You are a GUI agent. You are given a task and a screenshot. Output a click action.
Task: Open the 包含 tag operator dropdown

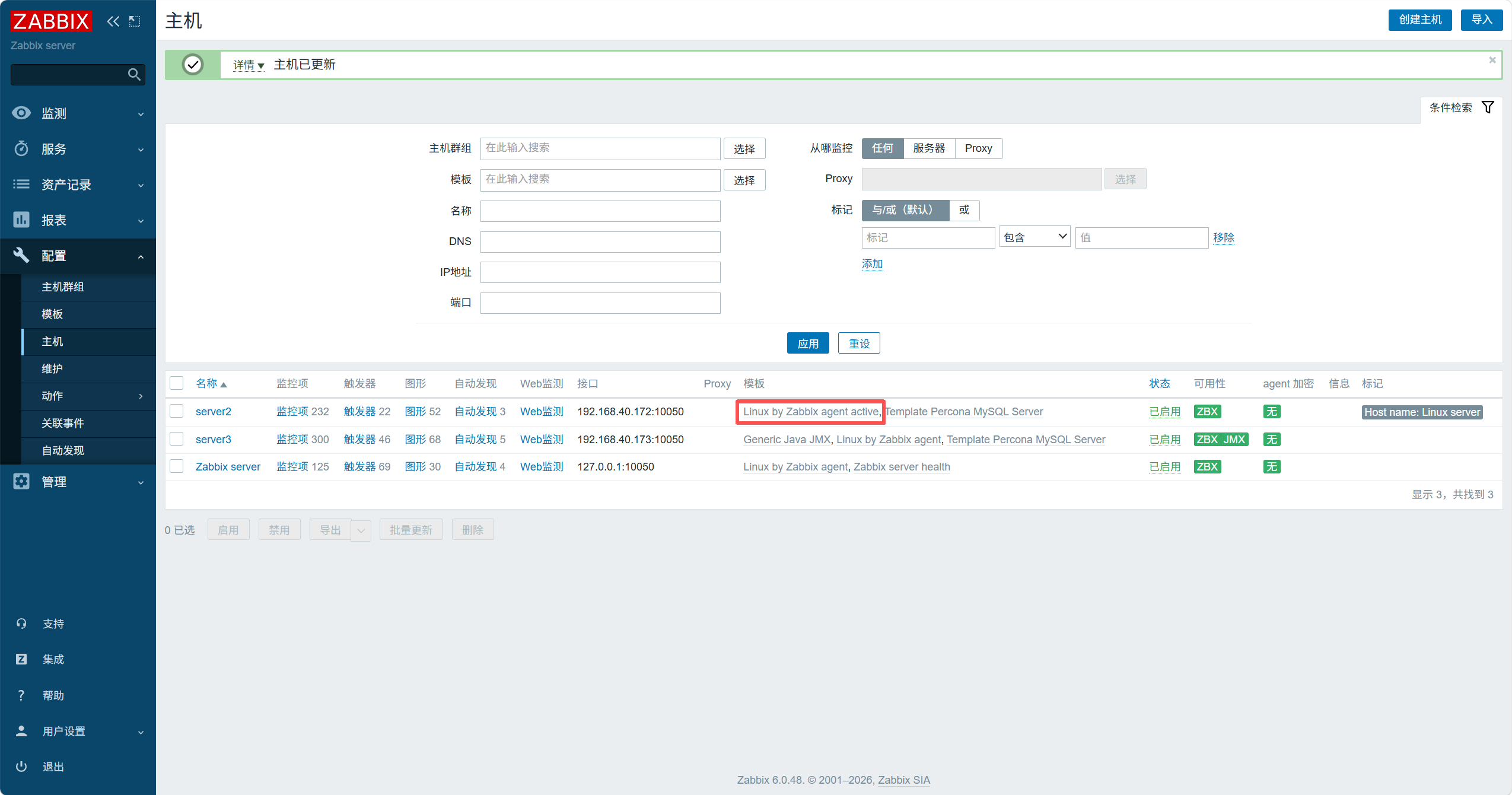[x=1034, y=237]
